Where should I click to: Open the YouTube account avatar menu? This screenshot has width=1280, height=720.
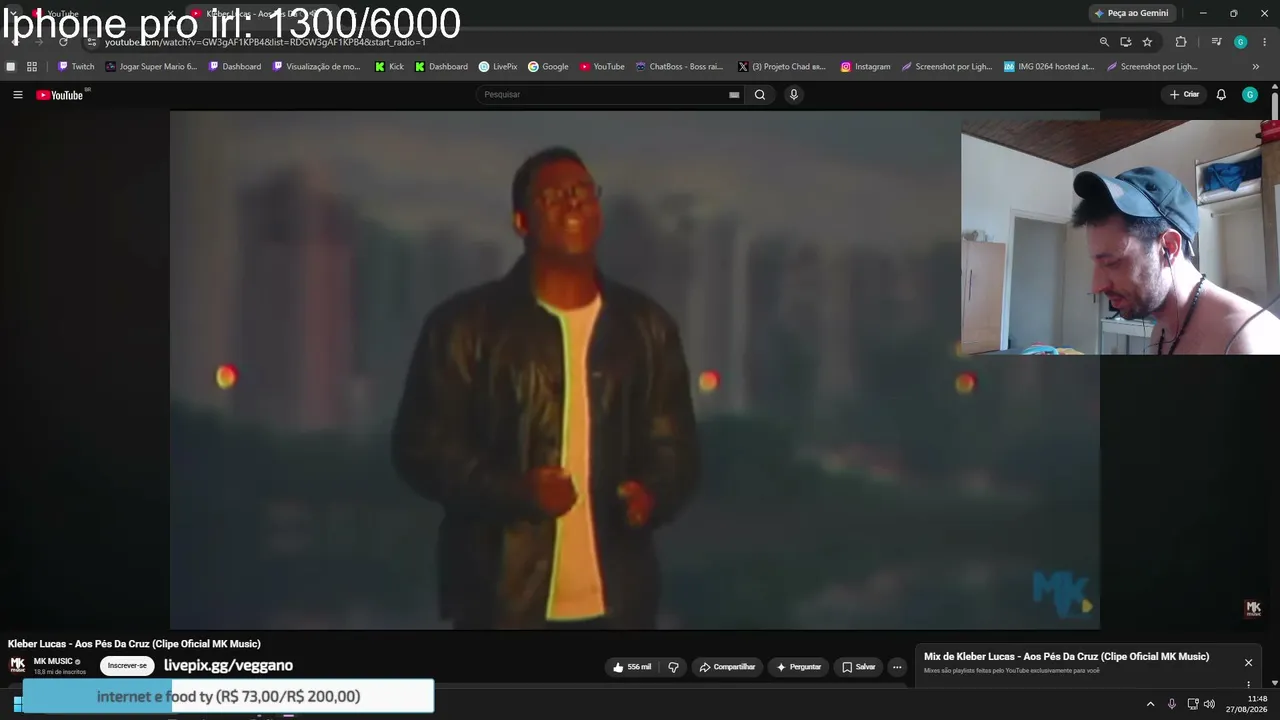point(1250,95)
